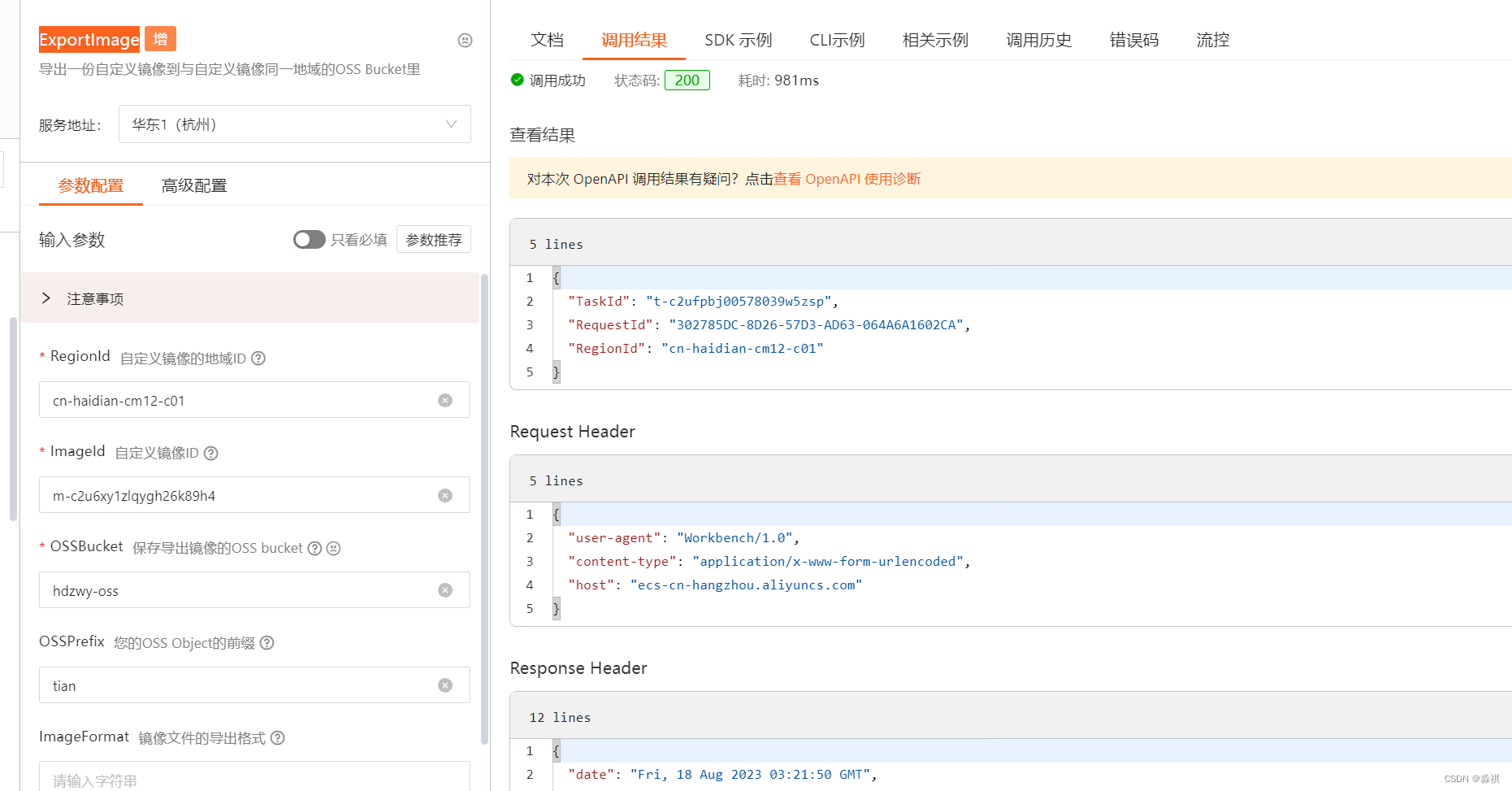Click the TaskId value in result JSON
This screenshot has width=1512, height=791.
point(739,301)
